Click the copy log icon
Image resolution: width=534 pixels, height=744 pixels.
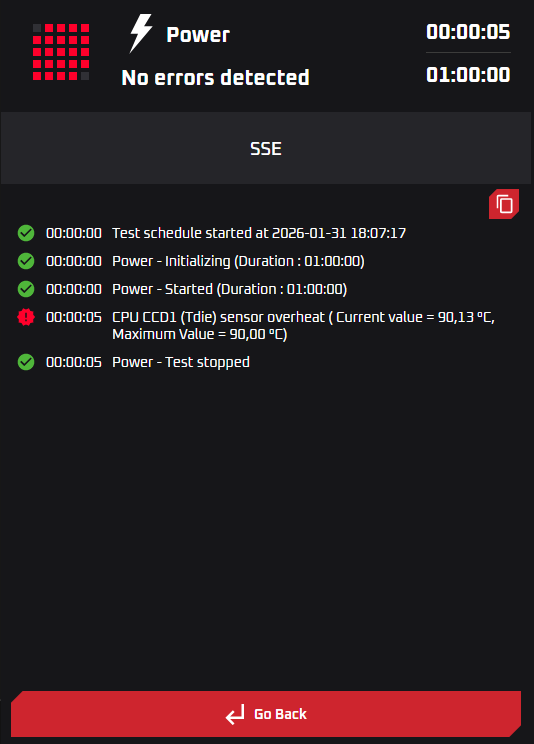coord(504,204)
